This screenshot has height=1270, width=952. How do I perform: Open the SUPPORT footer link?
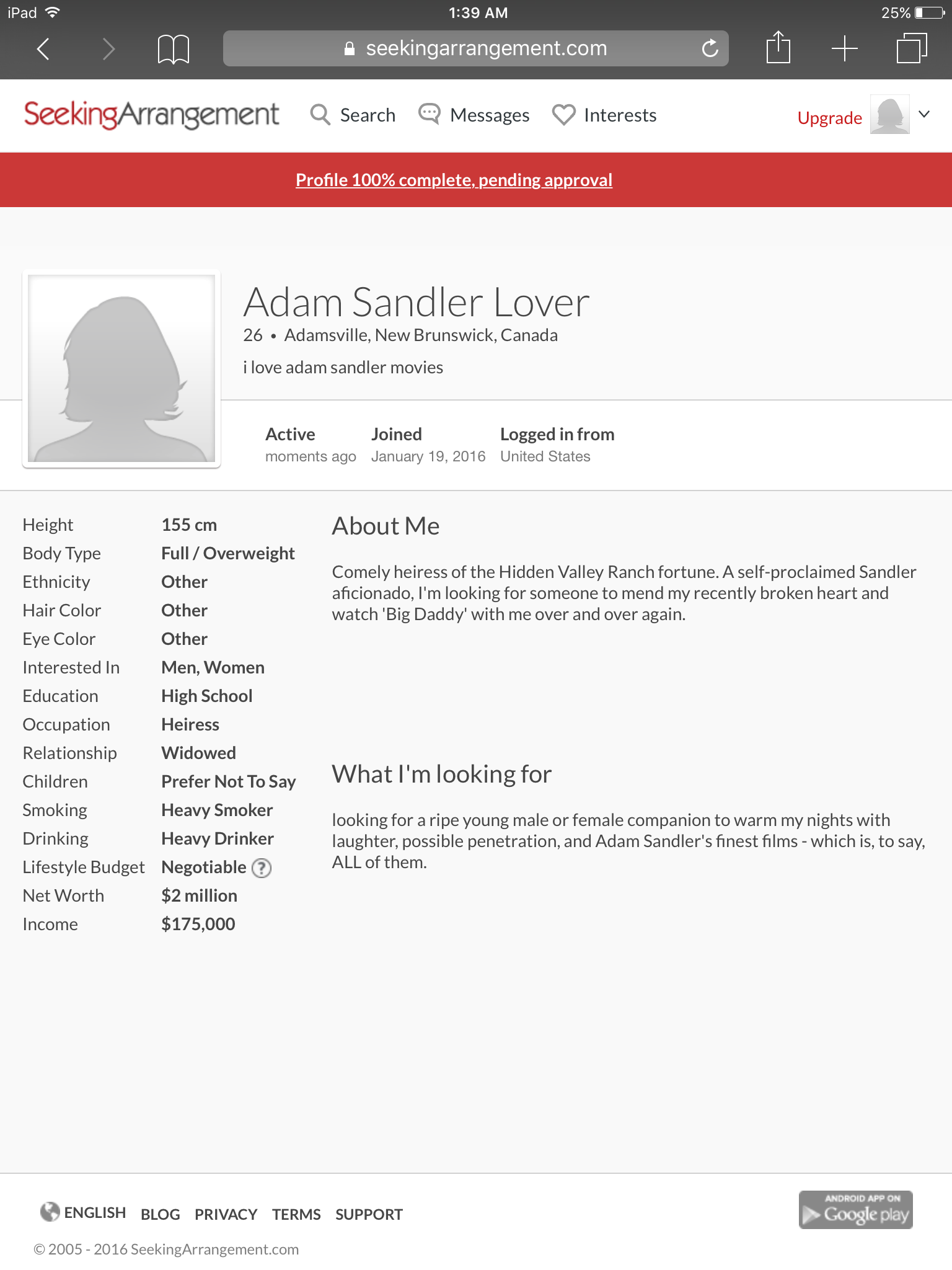pyautogui.click(x=369, y=1214)
